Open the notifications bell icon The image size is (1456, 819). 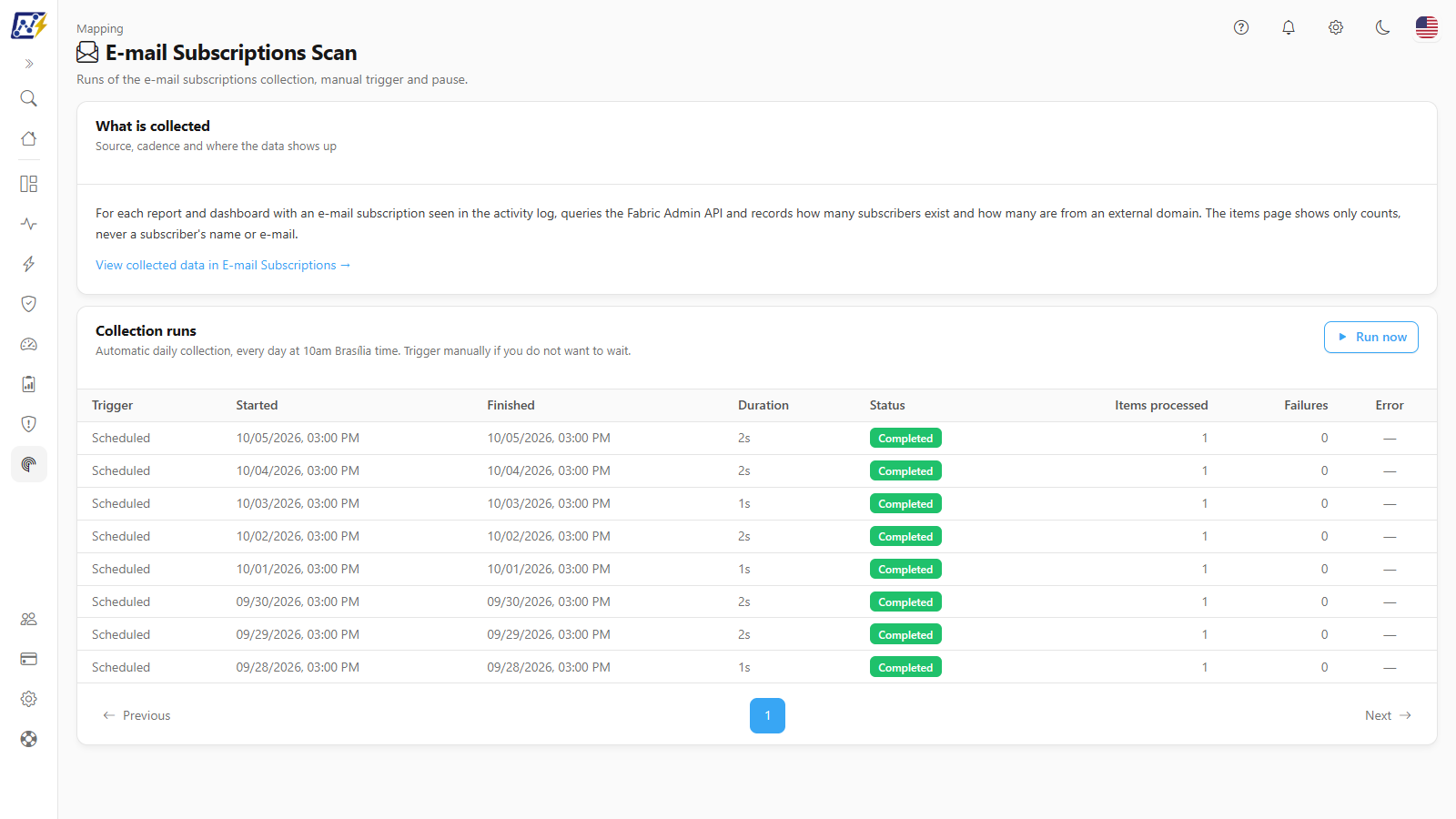(x=1289, y=27)
